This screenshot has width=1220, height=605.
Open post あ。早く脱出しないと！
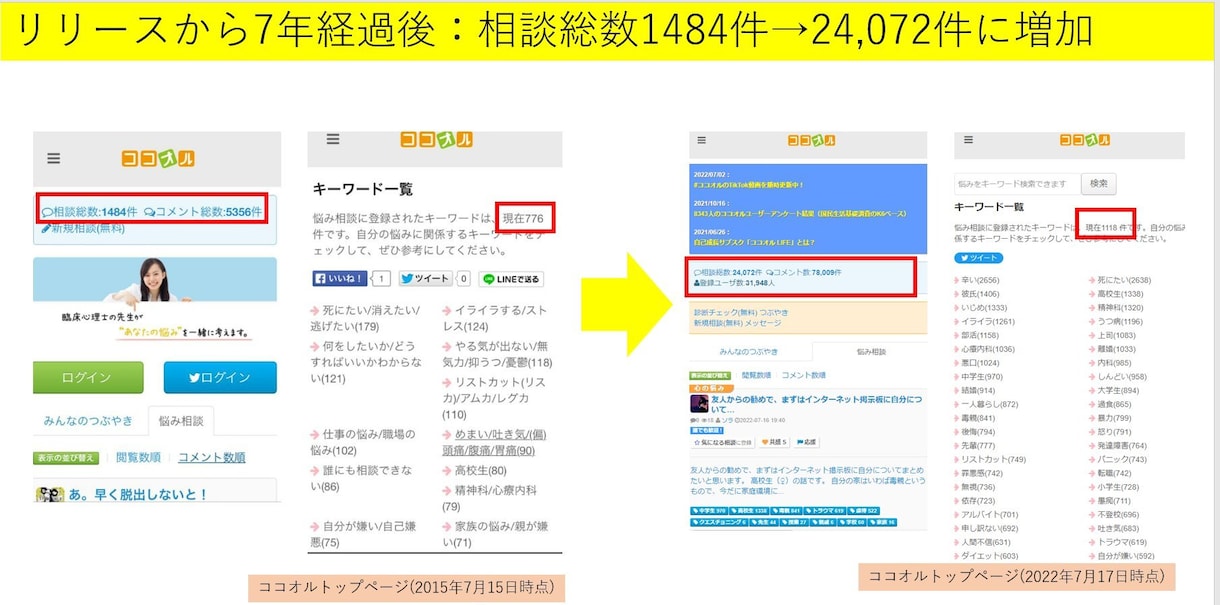coord(139,494)
